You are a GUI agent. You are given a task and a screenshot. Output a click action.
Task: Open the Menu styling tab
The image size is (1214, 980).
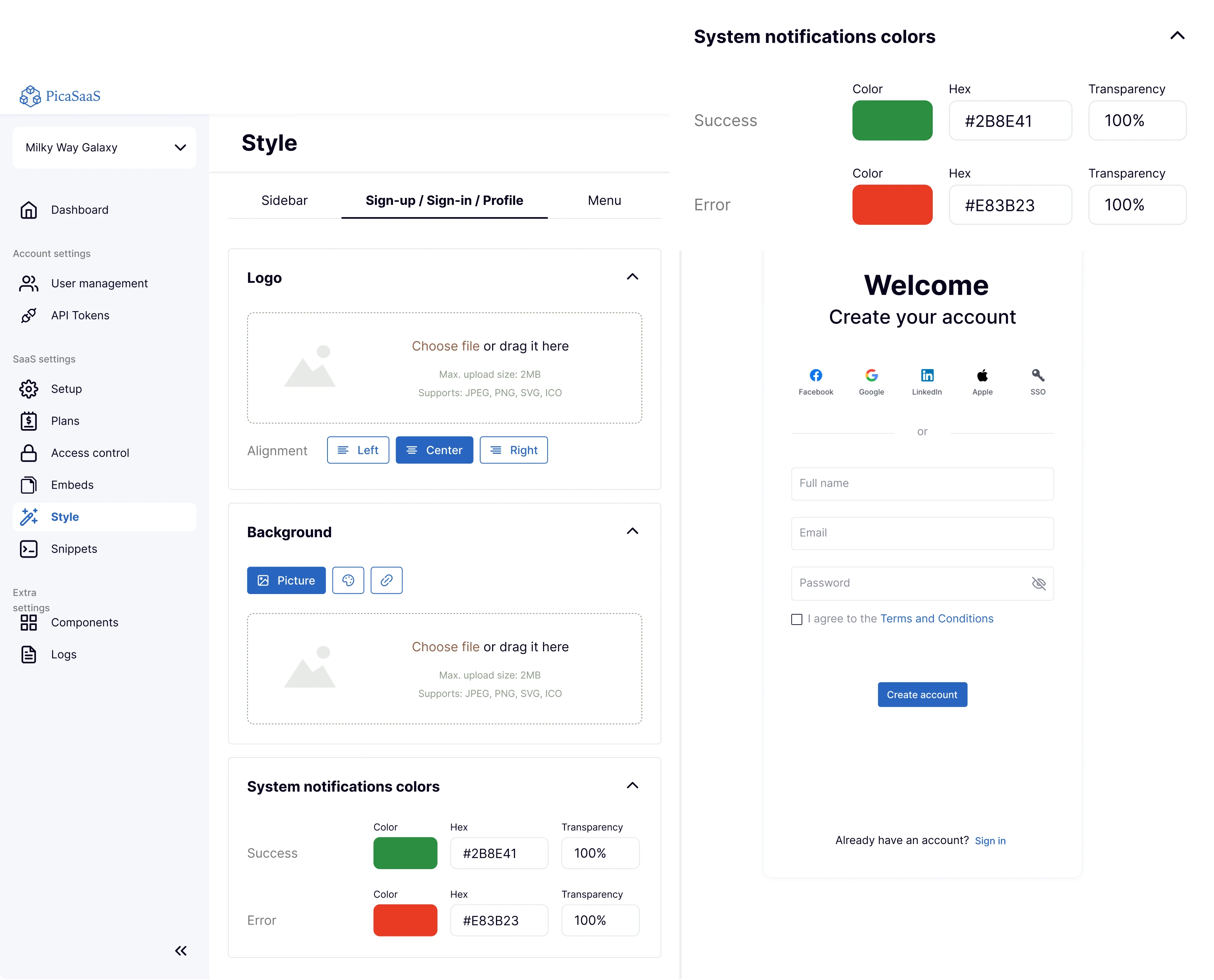[x=604, y=200]
